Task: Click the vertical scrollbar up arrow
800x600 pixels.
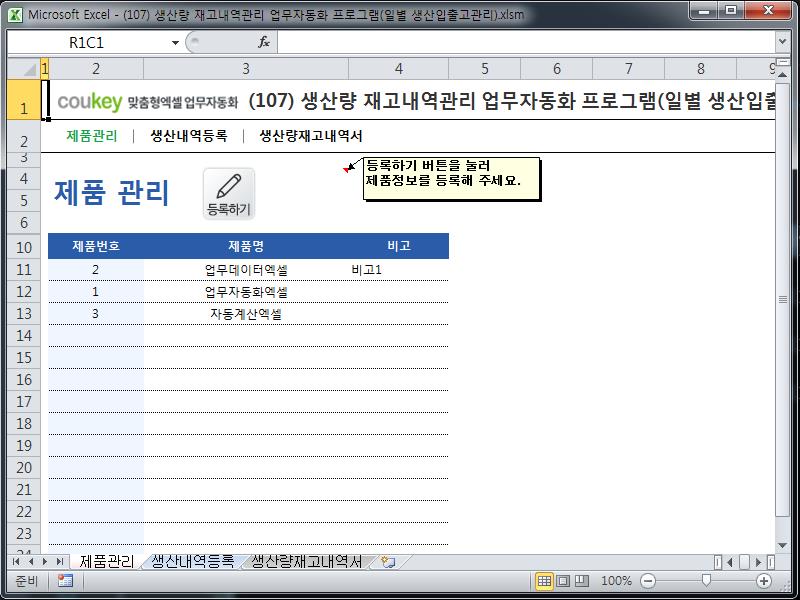Action: [783, 75]
